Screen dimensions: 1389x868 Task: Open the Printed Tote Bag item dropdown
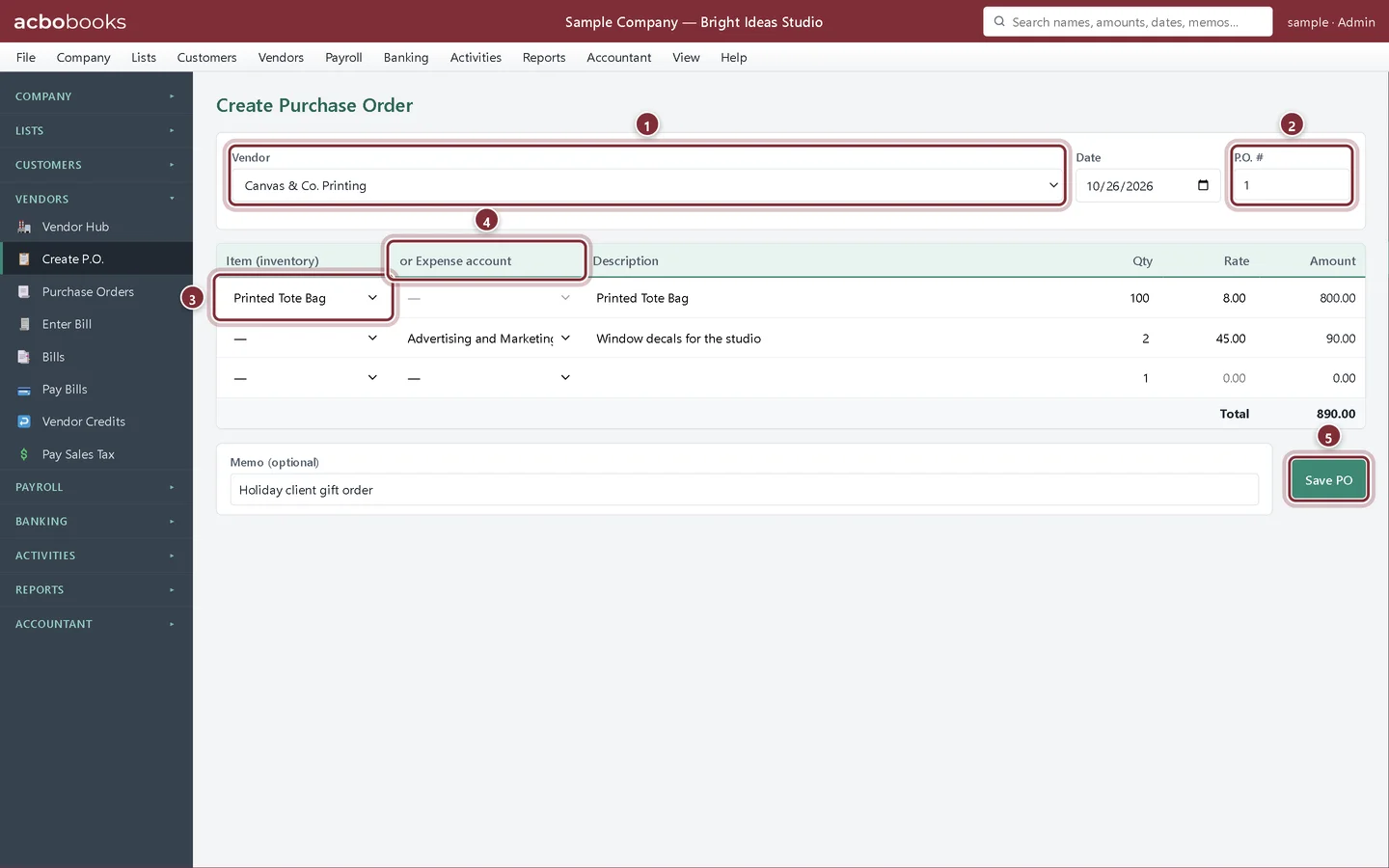click(x=304, y=298)
